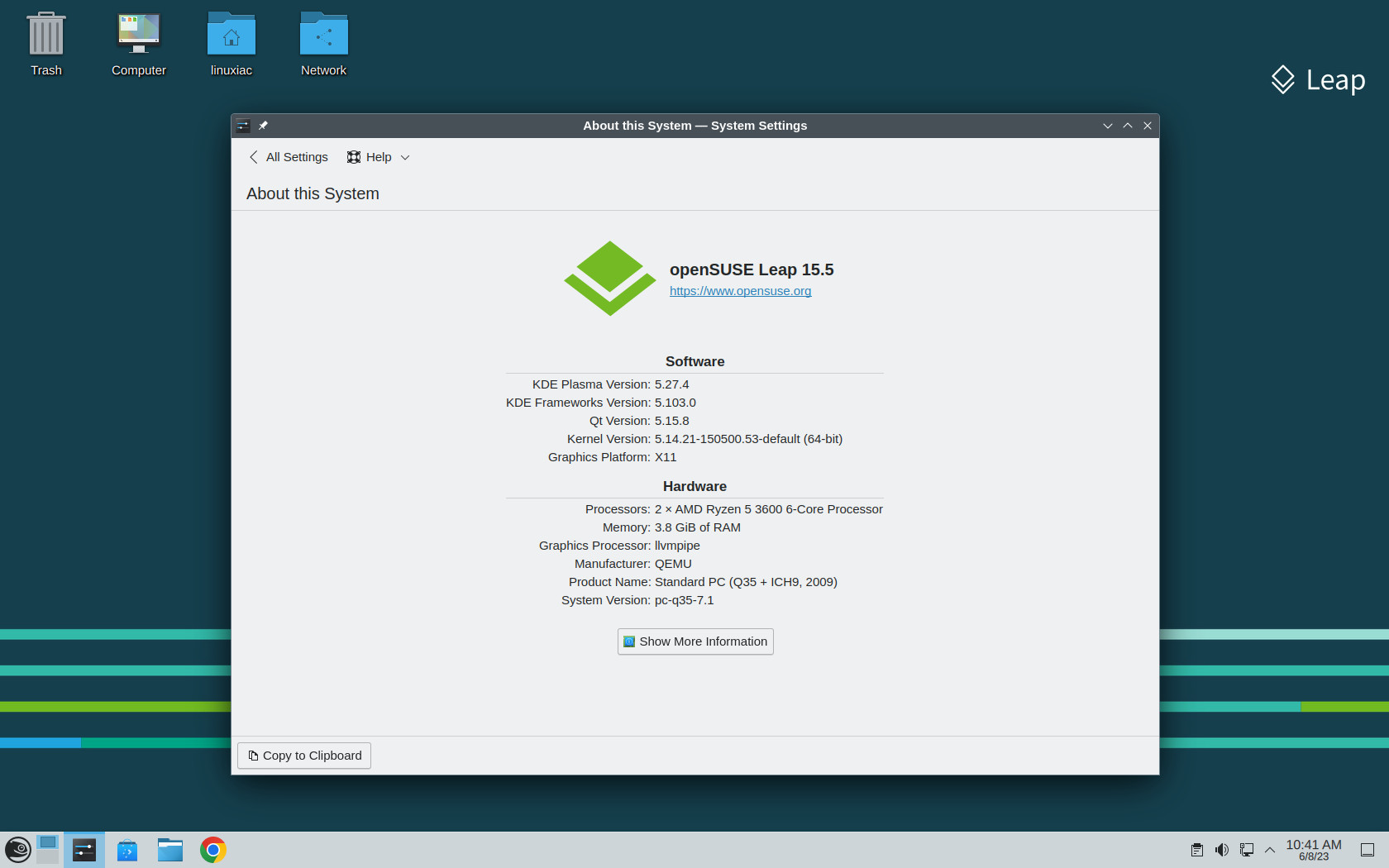Select the Kernel Version value text
The height and width of the screenshot is (868, 1389).
(748, 439)
